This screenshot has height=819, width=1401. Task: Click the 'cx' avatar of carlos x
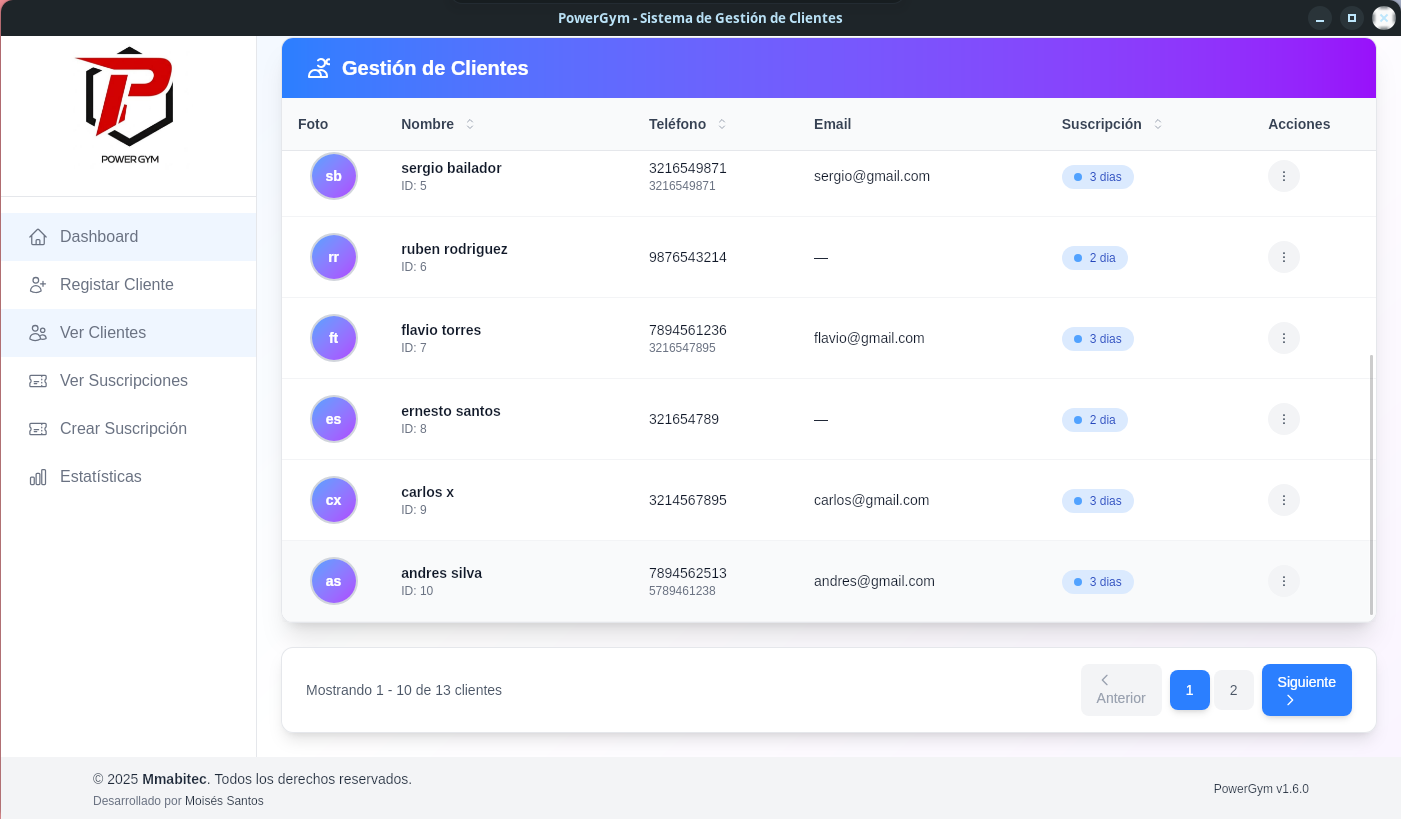pyautogui.click(x=334, y=500)
